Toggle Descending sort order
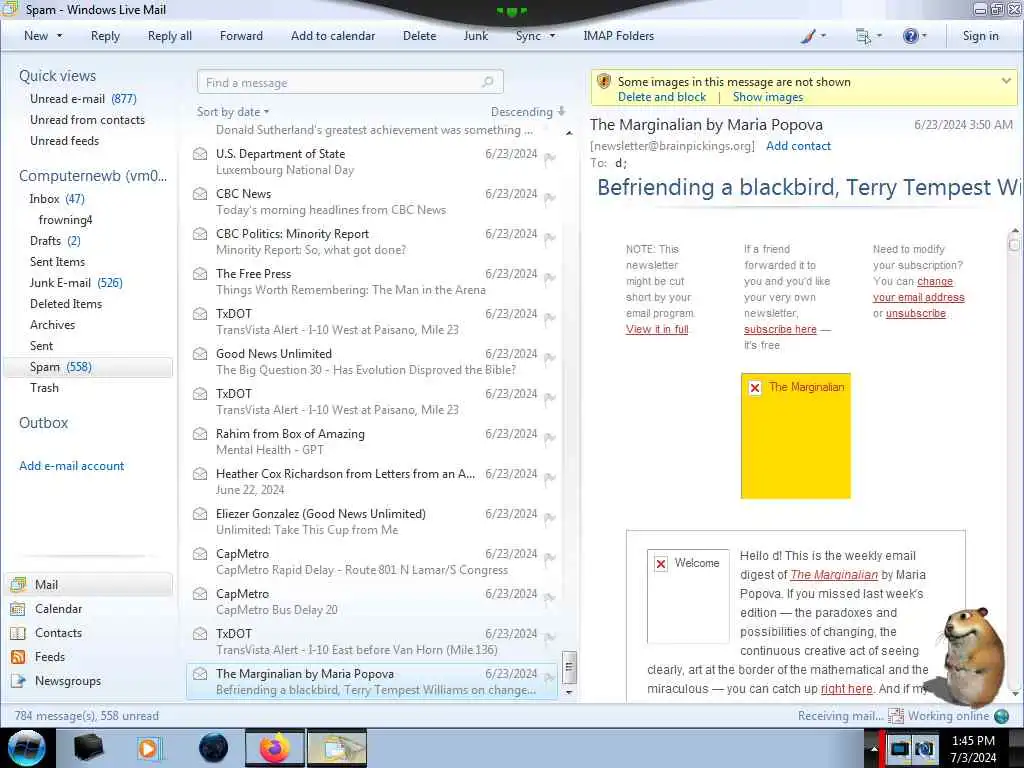This screenshot has height=768, width=1024. pos(528,112)
